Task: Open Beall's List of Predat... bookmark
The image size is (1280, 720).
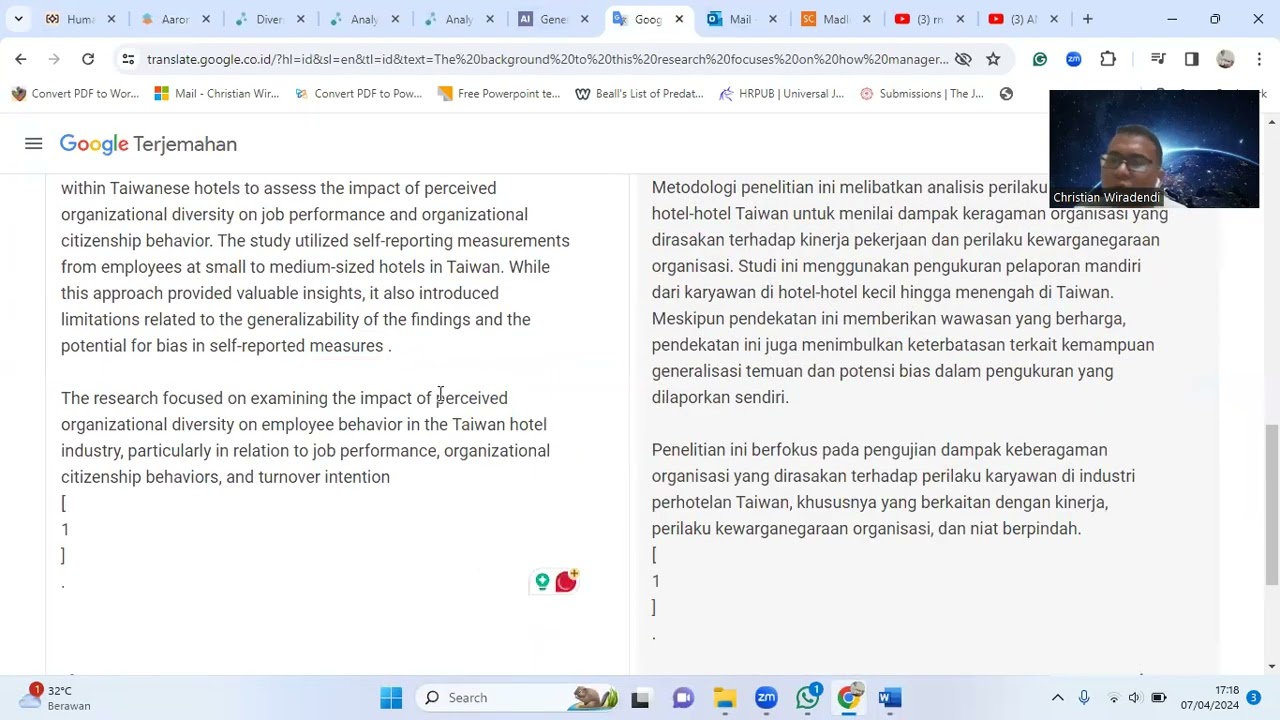Action: [x=639, y=93]
